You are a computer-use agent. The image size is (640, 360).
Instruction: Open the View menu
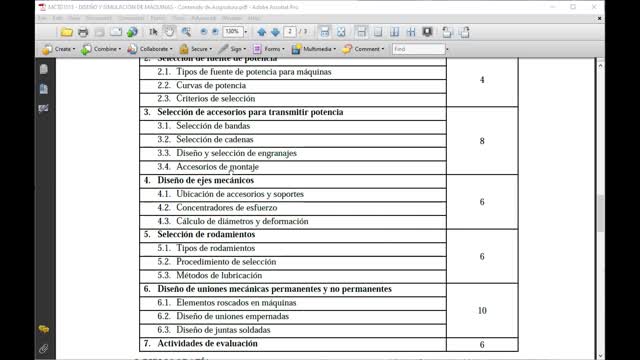74,18
